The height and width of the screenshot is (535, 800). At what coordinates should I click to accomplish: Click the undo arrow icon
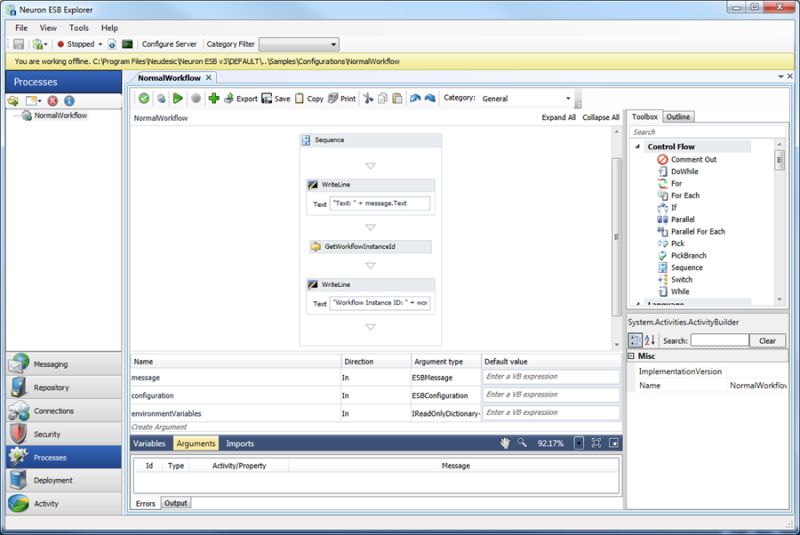coord(415,98)
